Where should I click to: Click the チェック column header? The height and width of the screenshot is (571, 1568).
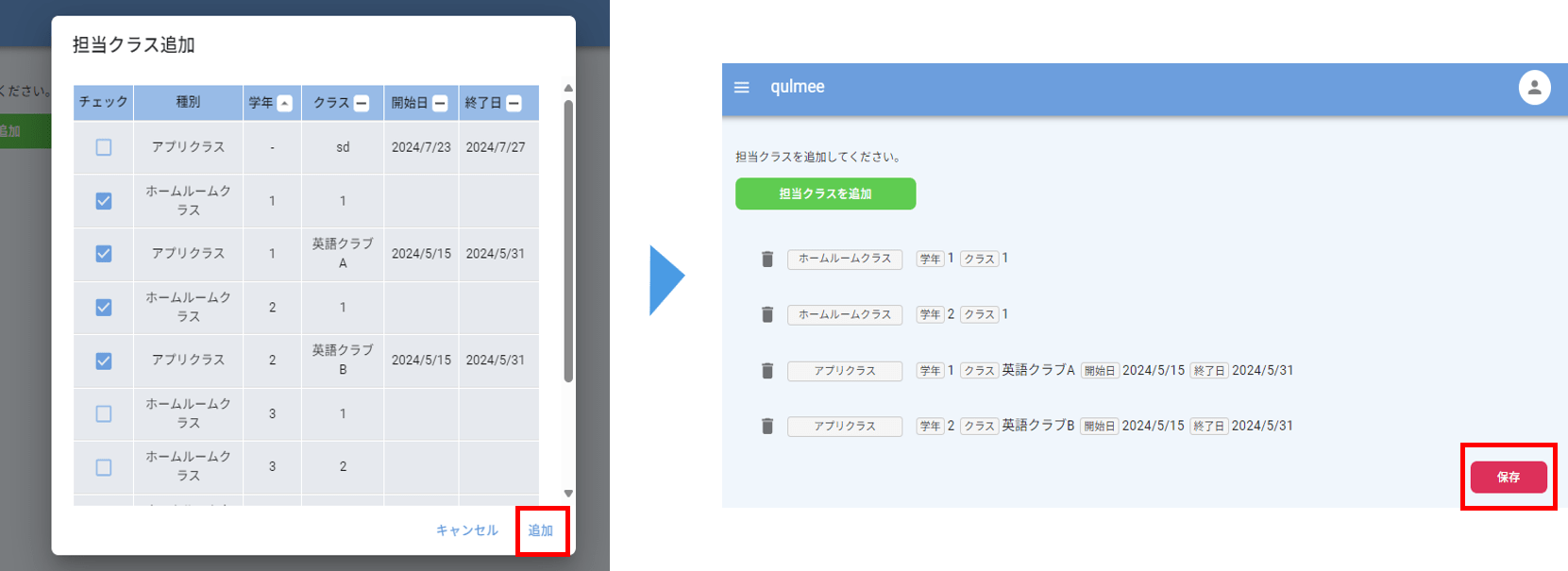pos(104,102)
